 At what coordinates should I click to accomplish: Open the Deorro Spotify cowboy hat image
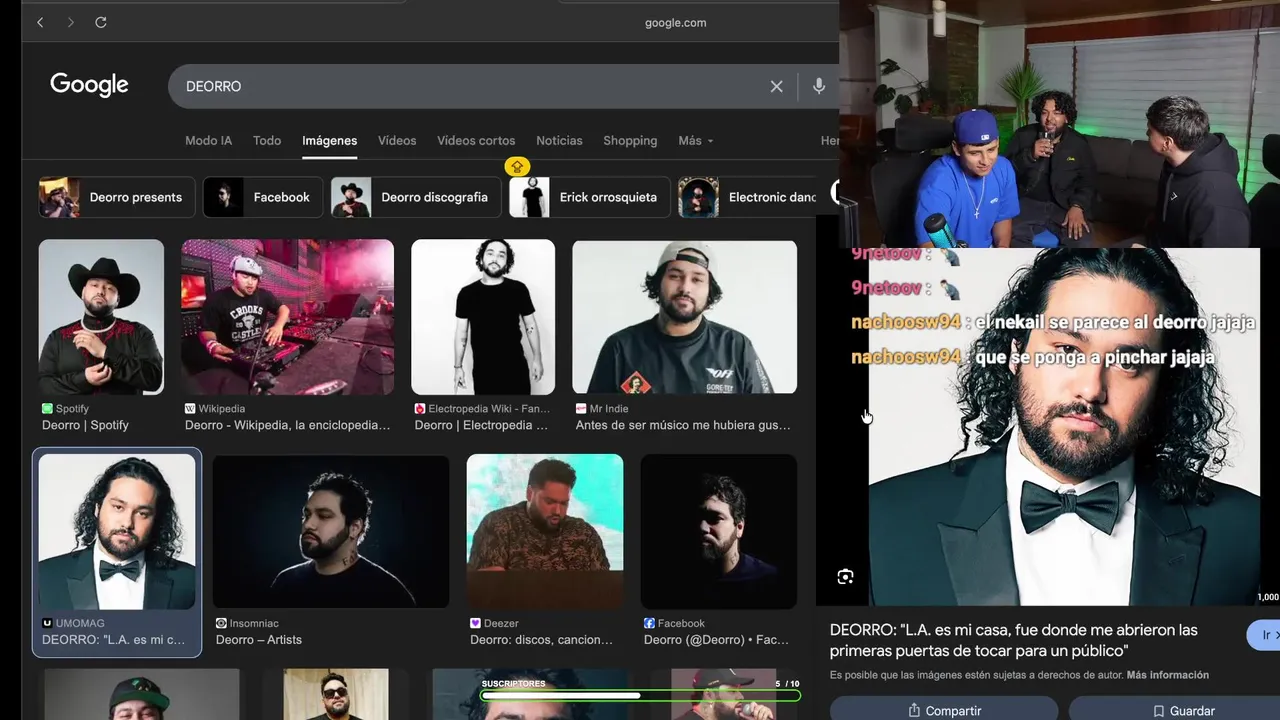[x=101, y=317]
